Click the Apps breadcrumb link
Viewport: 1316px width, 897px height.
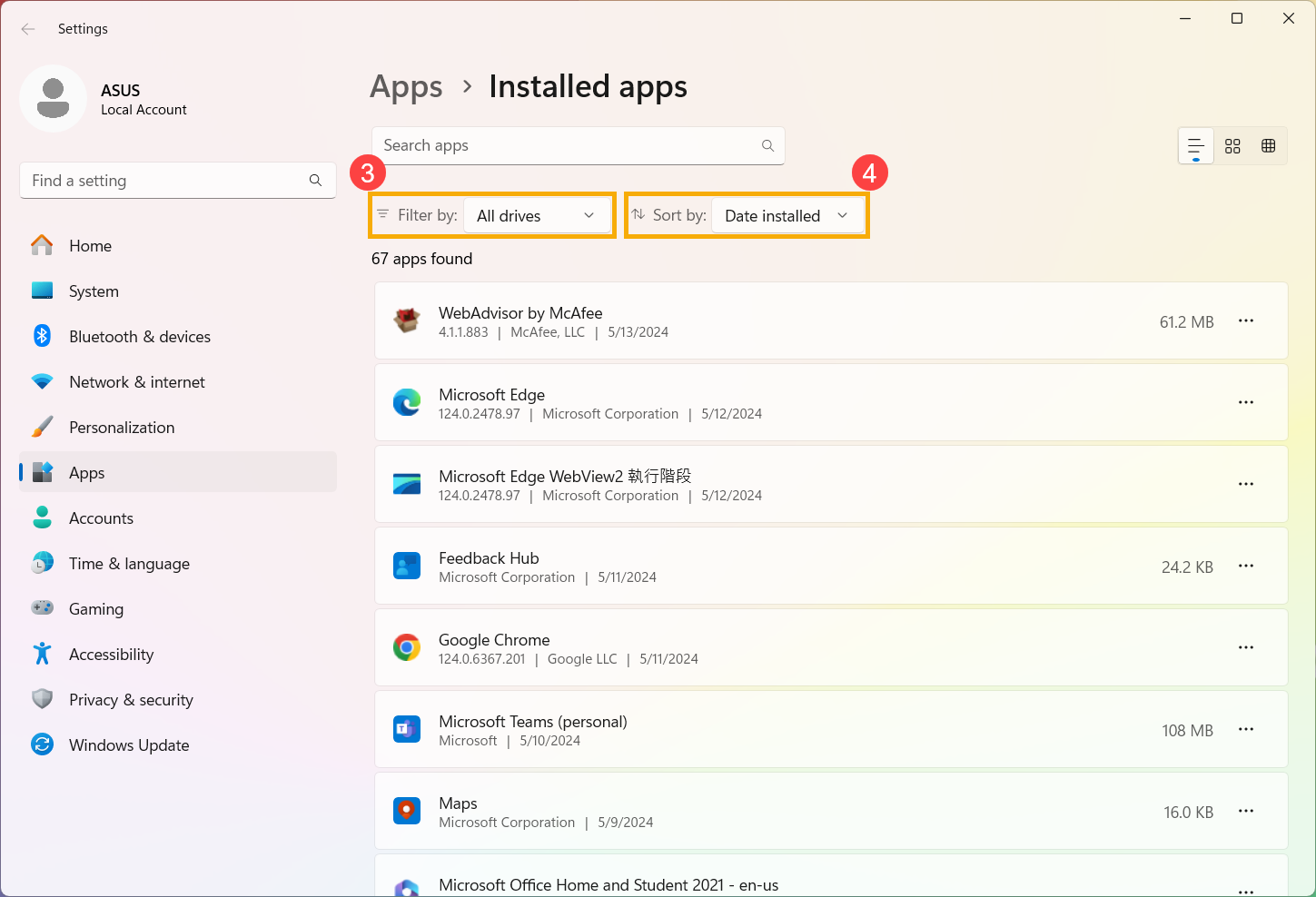click(406, 87)
